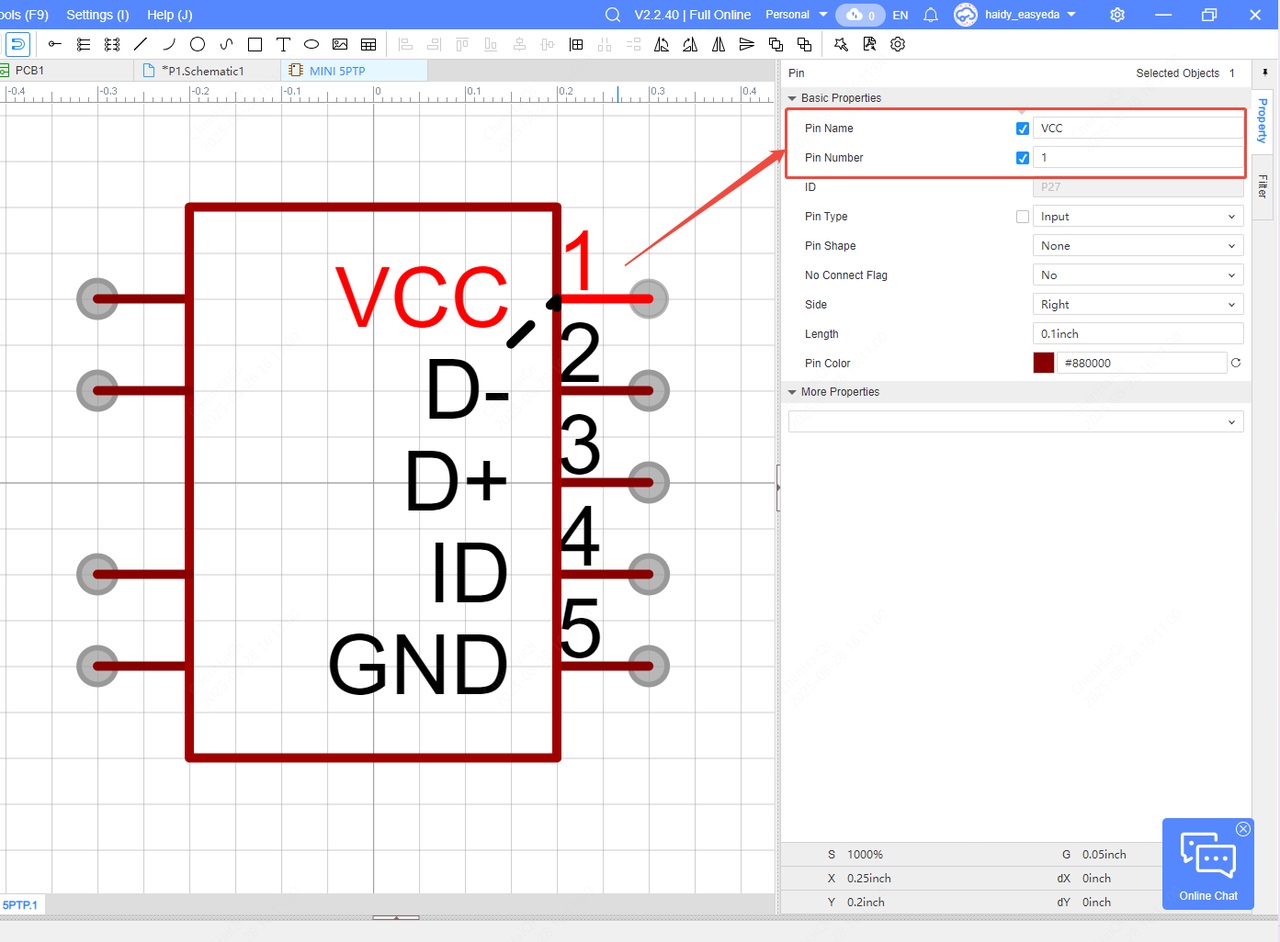Click the Pin Color swatch
Viewport: 1280px width, 942px height.
(1043, 363)
